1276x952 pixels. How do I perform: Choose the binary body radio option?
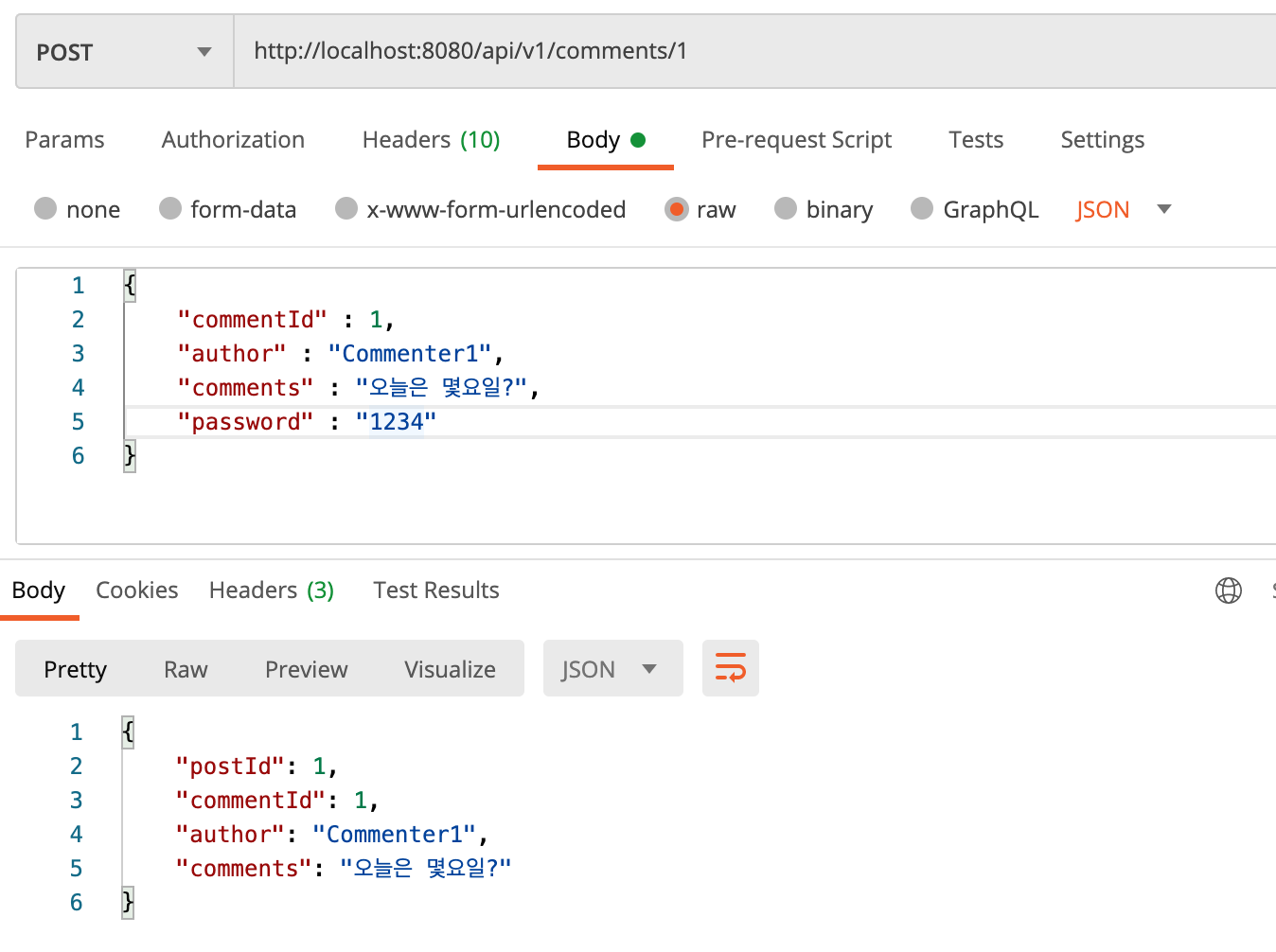786,208
